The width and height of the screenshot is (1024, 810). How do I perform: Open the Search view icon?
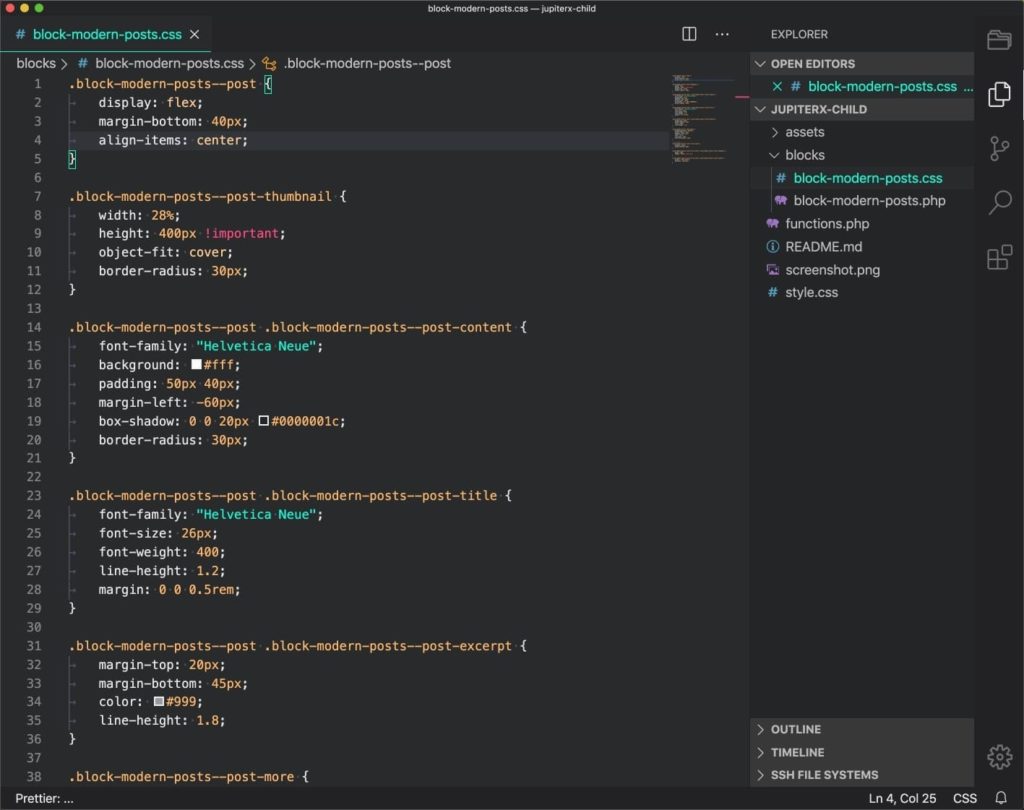(x=999, y=203)
